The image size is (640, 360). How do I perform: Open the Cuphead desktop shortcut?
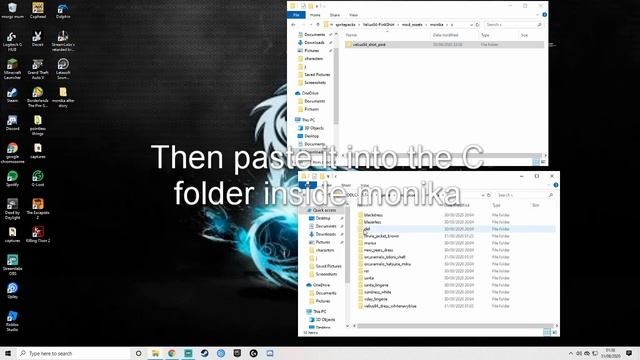[x=38, y=11]
